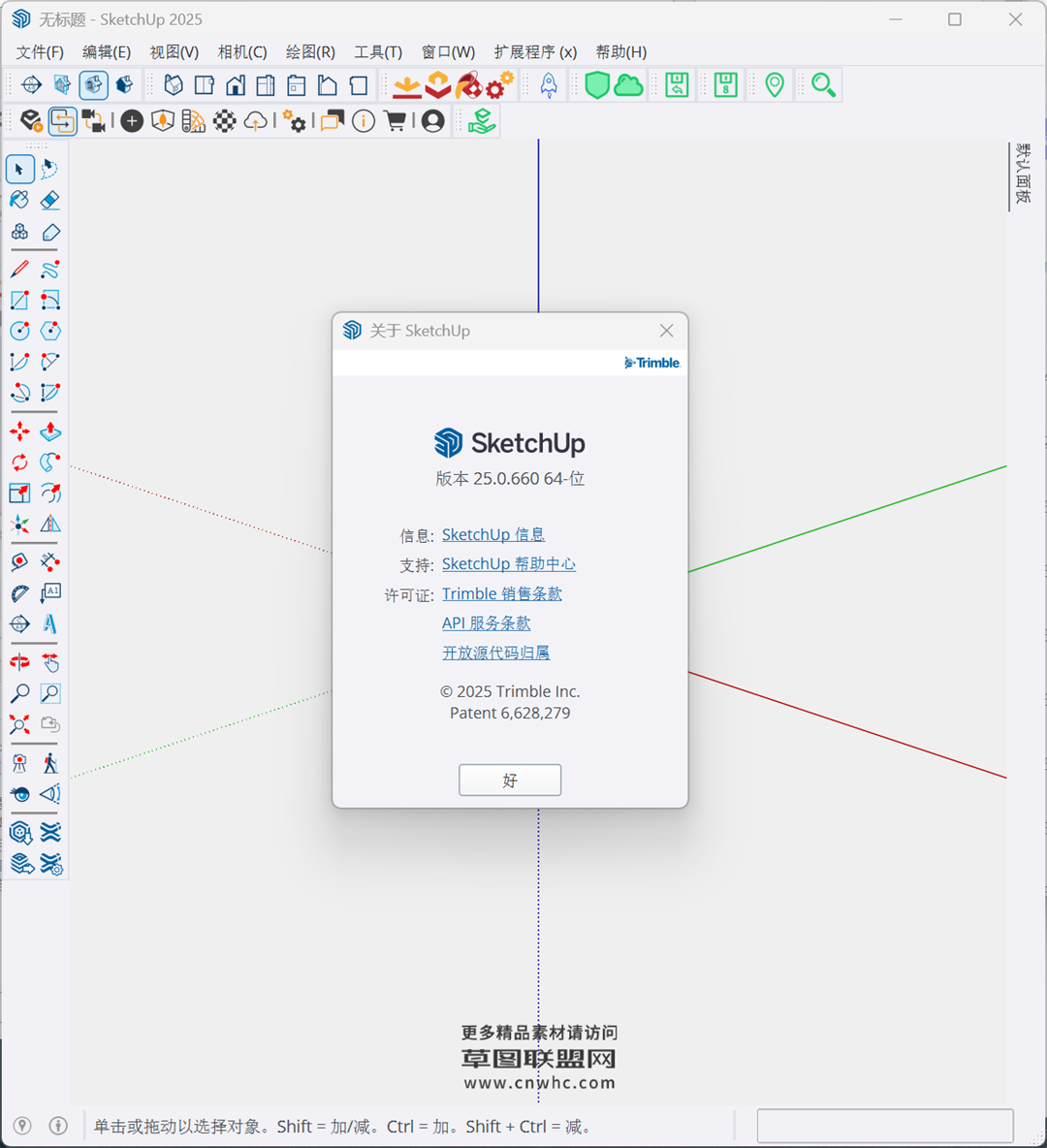Select the Look Around eye tool
1047x1148 pixels.
click(19, 794)
